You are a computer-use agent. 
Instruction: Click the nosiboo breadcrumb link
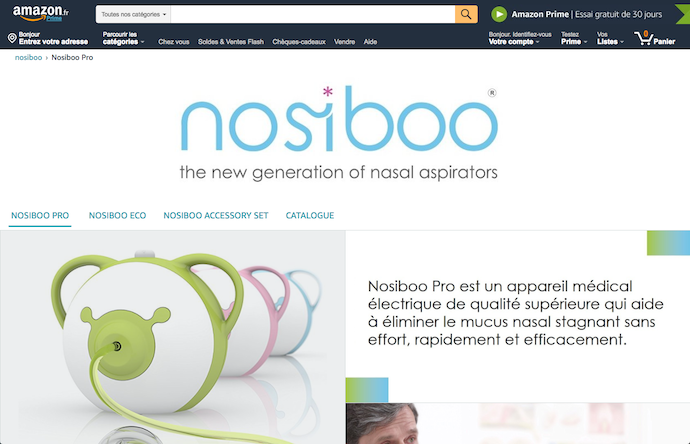(29, 57)
